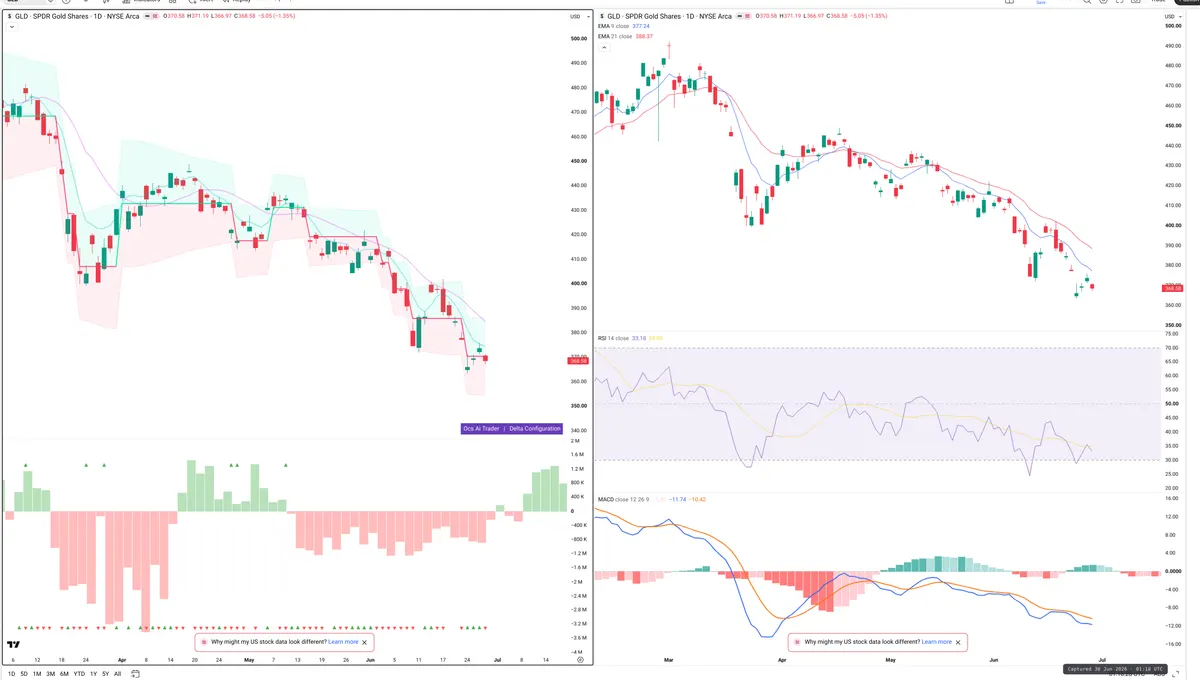This screenshot has width=1200, height=680.
Task: Dismiss the right chart US stock data notice
Action: 958,642
